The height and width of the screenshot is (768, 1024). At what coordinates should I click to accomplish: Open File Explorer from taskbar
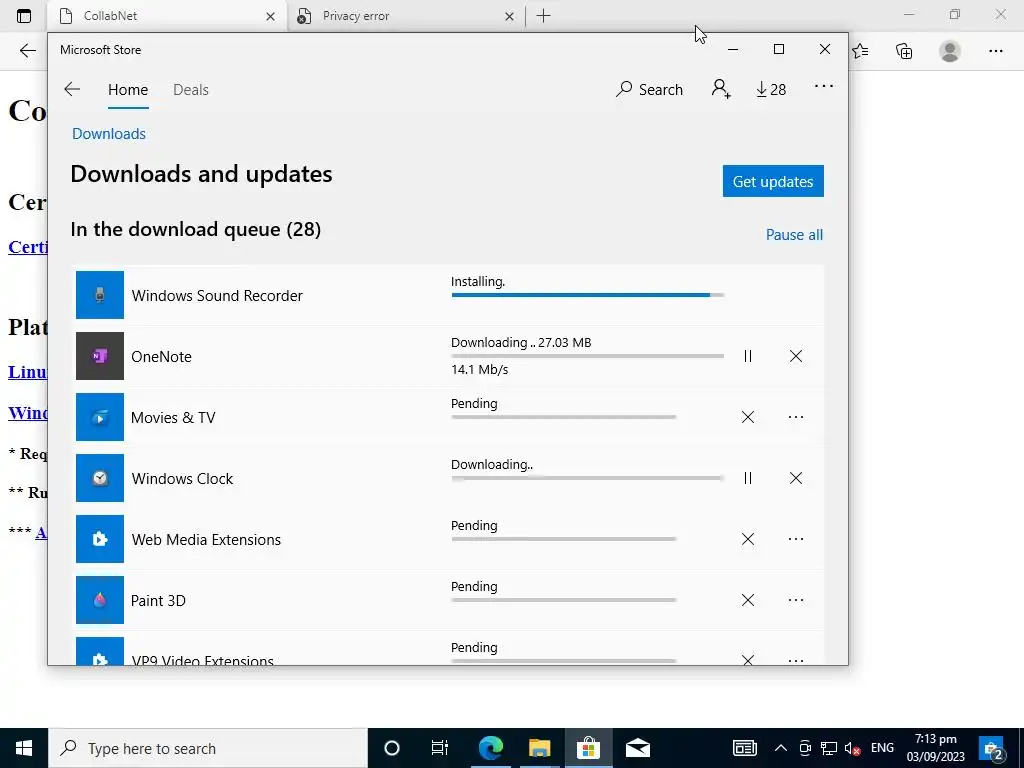point(539,748)
